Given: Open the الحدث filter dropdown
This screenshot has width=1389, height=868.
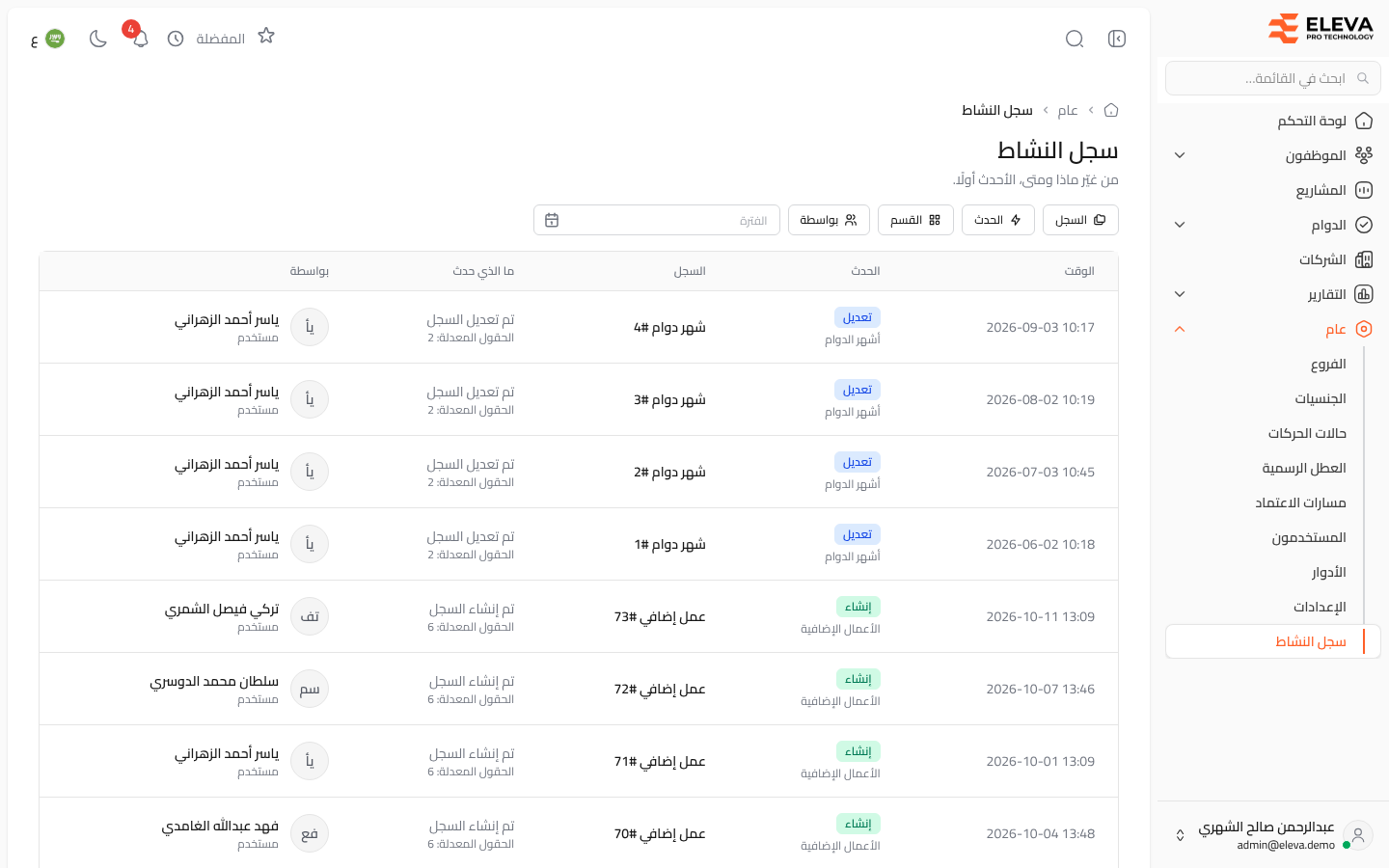Looking at the screenshot, I should click(x=998, y=220).
